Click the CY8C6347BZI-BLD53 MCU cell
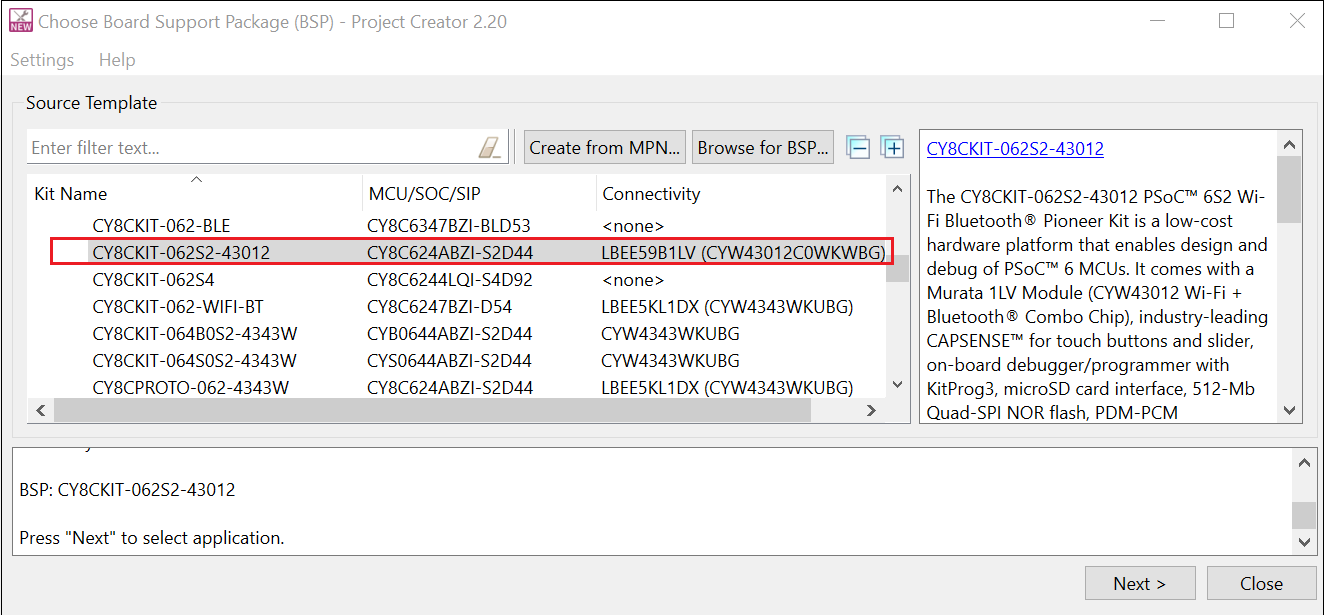Screen dimensions: 1324x615 click(x=449, y=226)
